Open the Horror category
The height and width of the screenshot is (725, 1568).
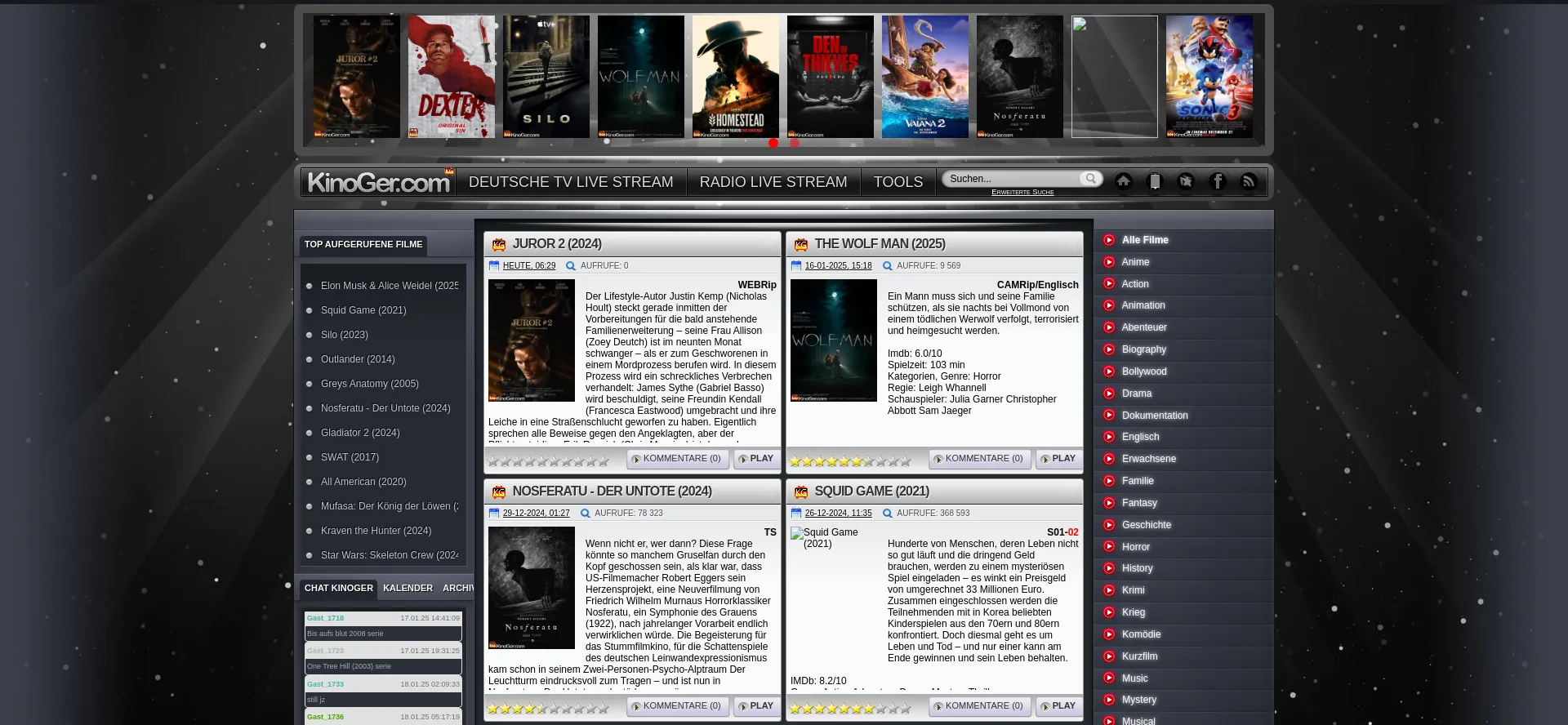[x=1135, y=547]
